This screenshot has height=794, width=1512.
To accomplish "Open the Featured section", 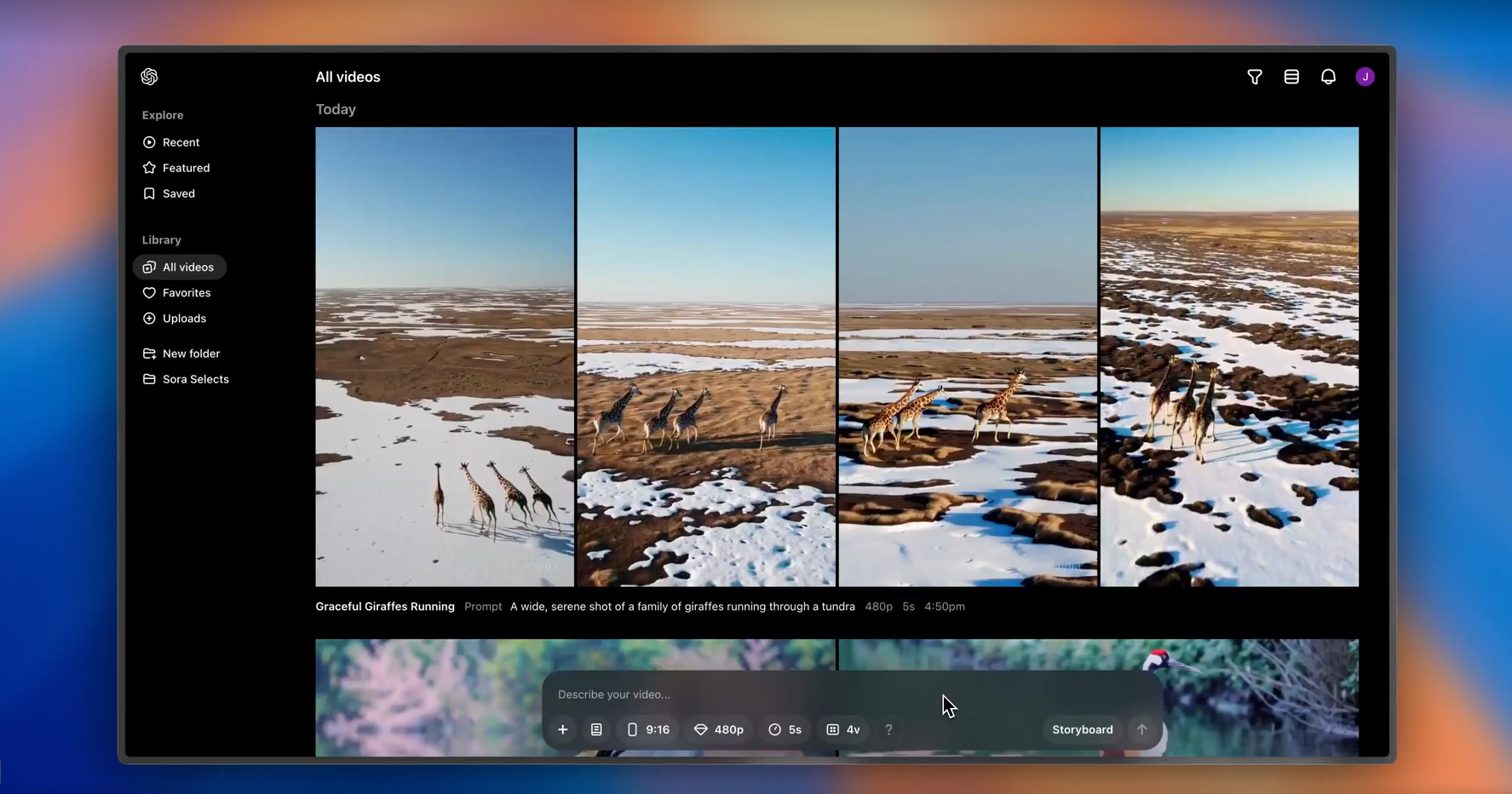I will tap(186, 168).
